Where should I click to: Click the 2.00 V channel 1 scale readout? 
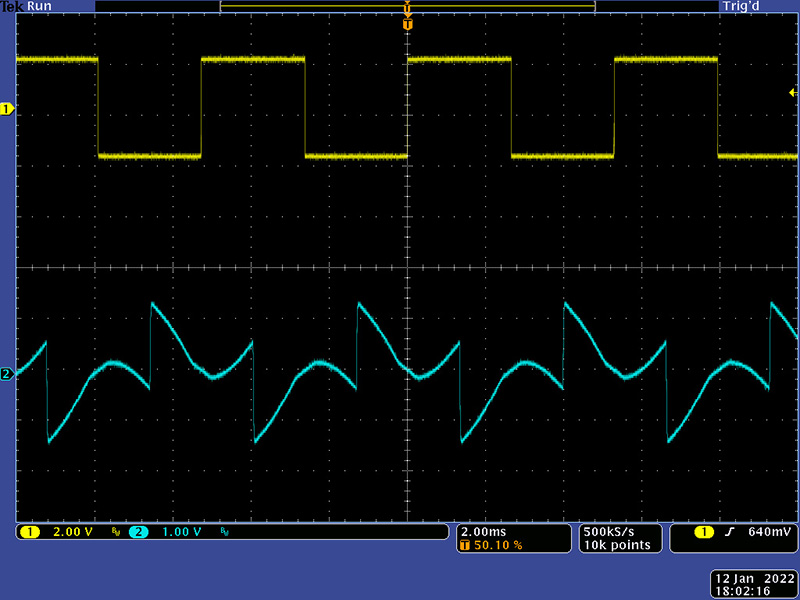[72, 531]
